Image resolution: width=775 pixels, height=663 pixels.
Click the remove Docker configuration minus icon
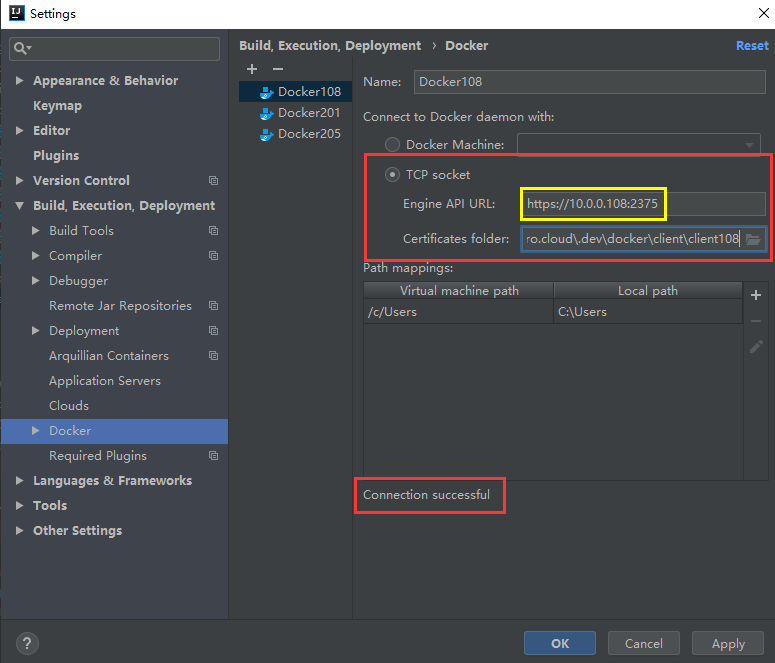click(278, 69)
